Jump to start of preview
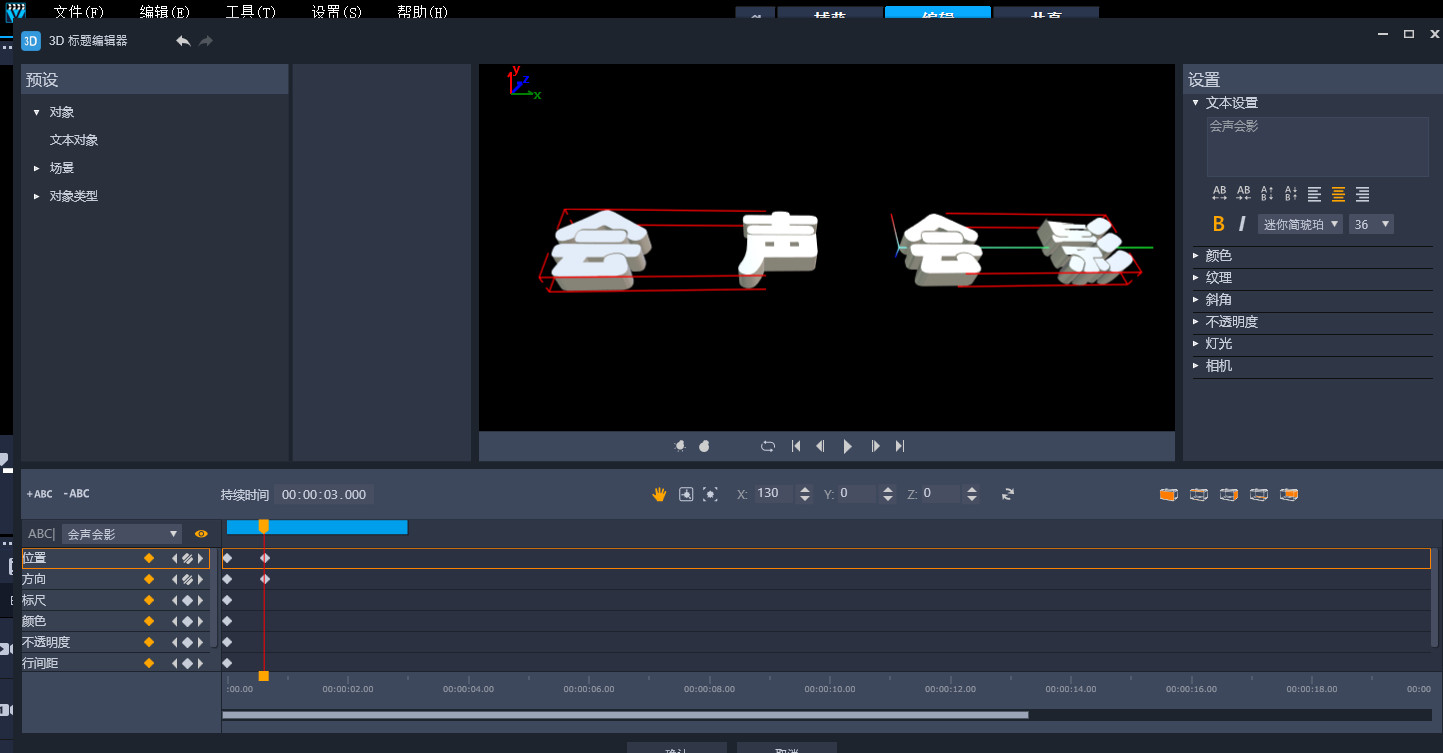This screenshot has width=1443, height=753. coord(796,446)
